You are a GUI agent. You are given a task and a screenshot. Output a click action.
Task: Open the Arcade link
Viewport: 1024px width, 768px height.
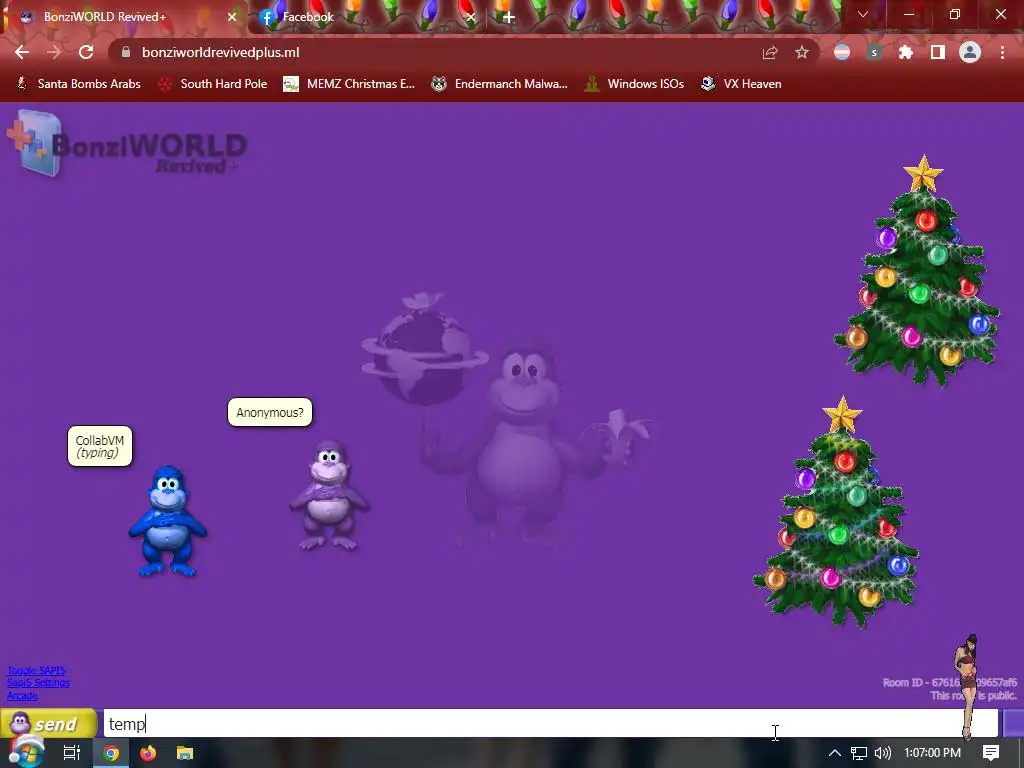coord(22,696)
